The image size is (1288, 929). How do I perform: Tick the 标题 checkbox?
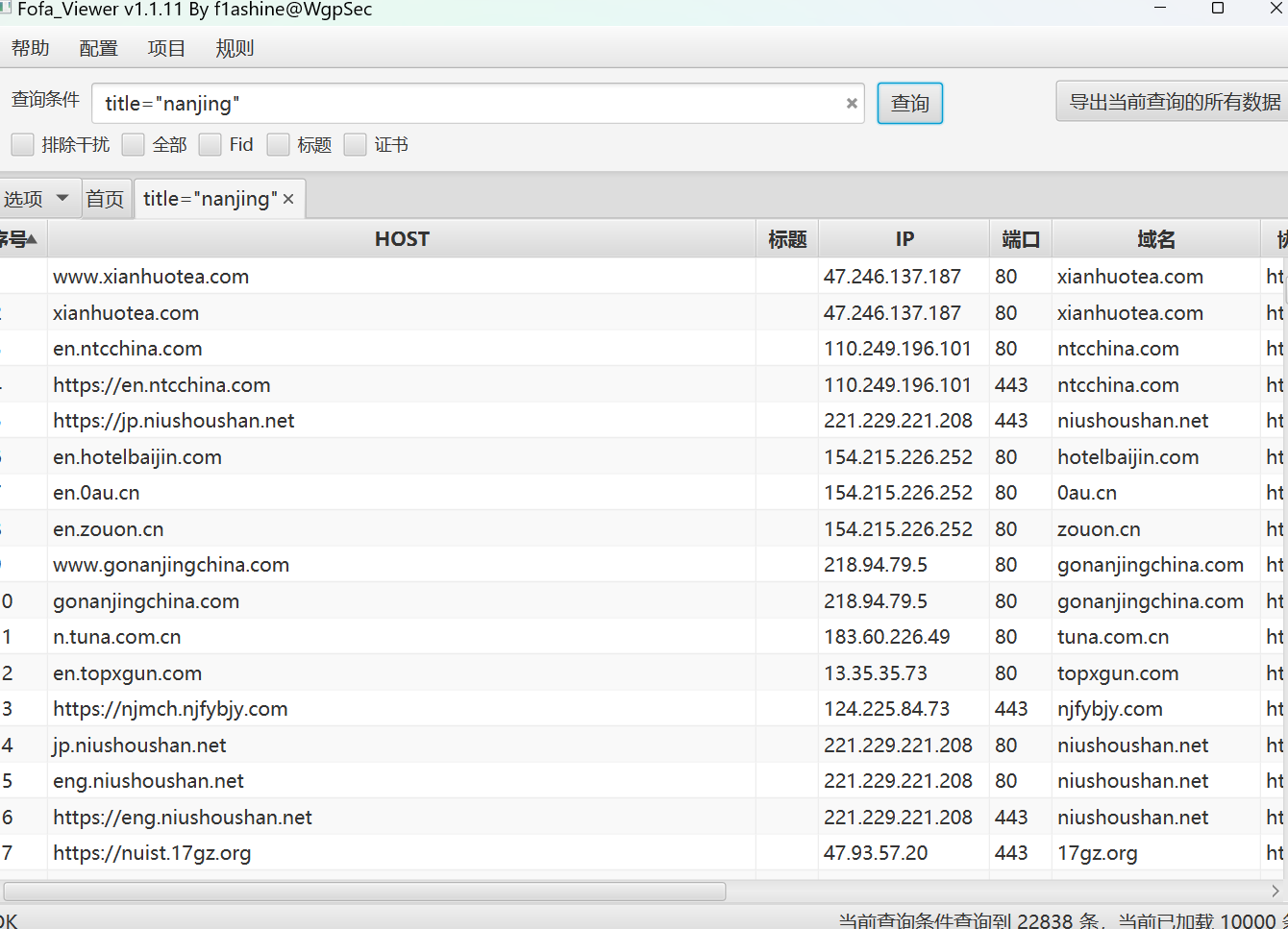click(279, 145)
